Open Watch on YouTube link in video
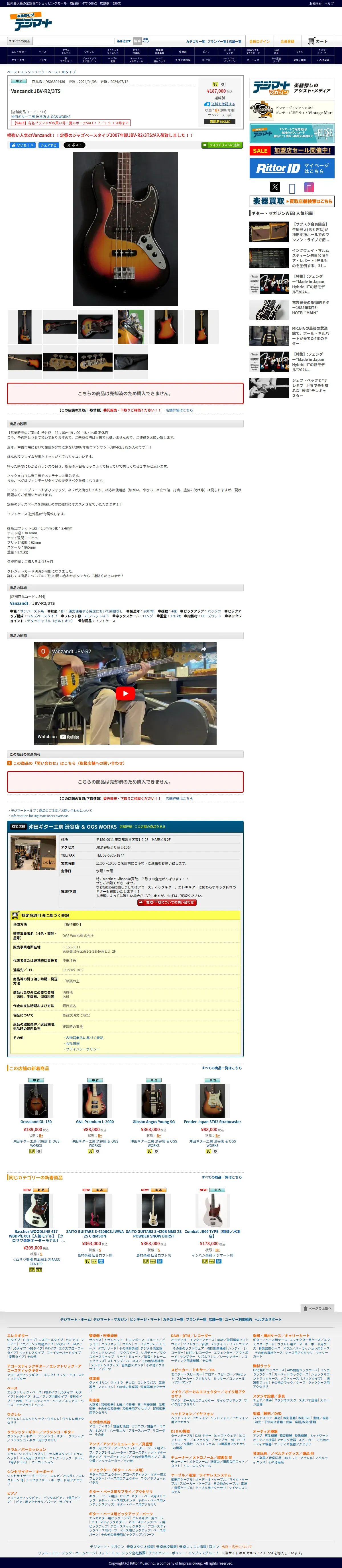Image resolution: width=342 pixels, height=1568 pixels. coord(58,737)
